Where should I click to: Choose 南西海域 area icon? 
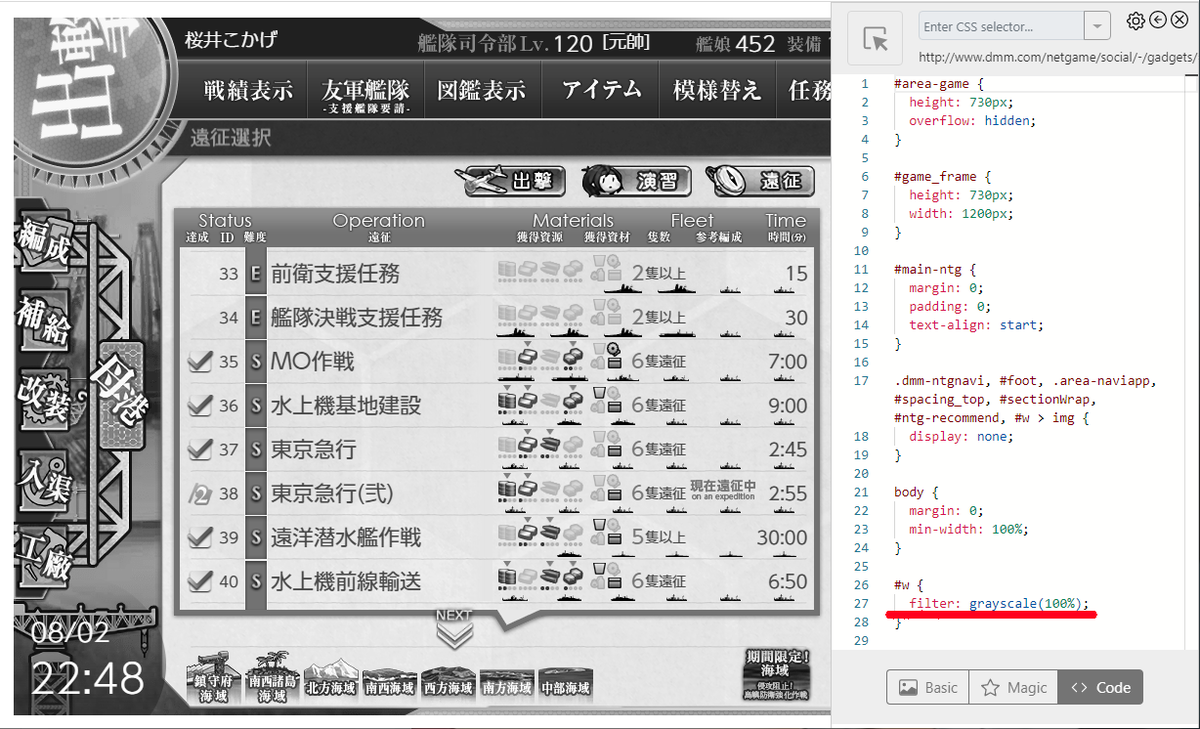[390, 682]
